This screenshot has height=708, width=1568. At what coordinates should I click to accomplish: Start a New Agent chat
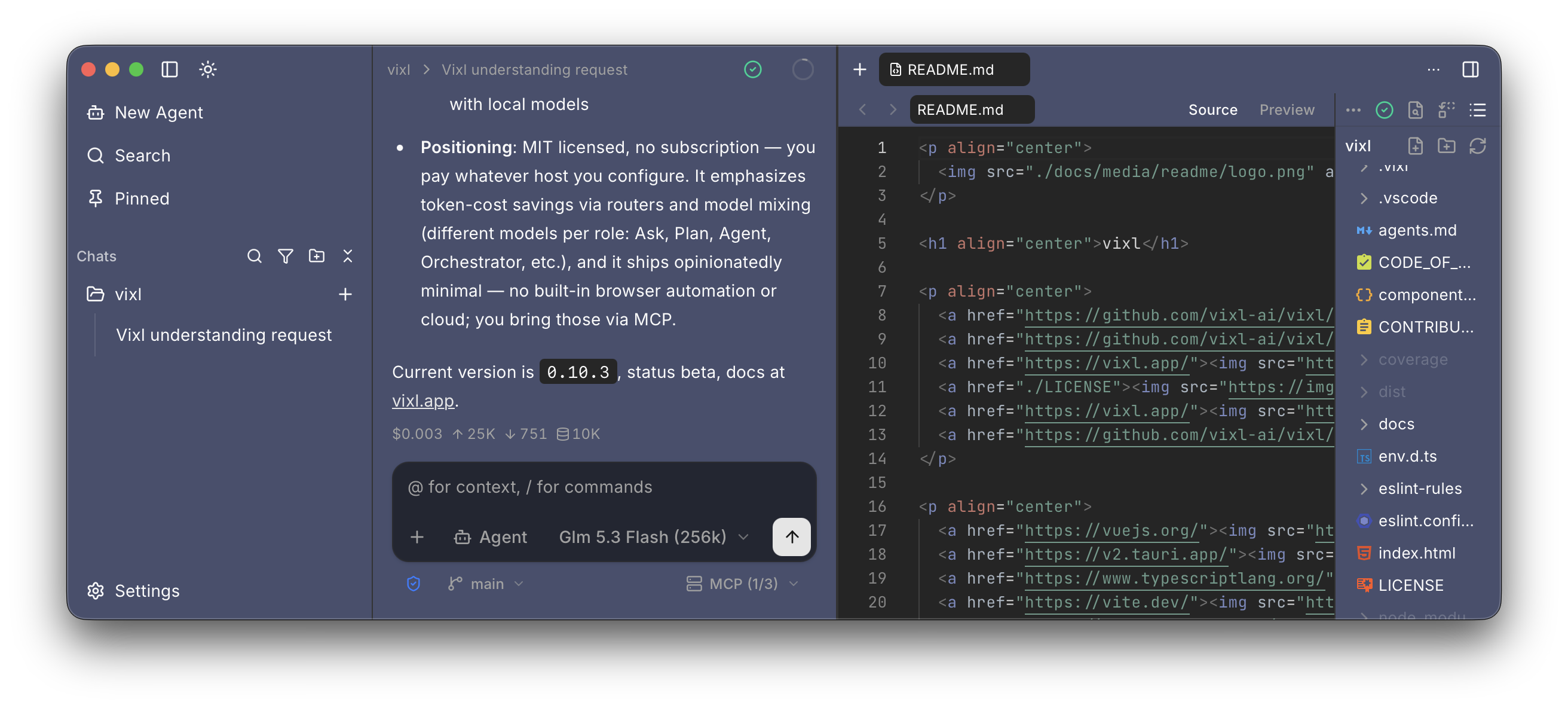coord(144,113)
